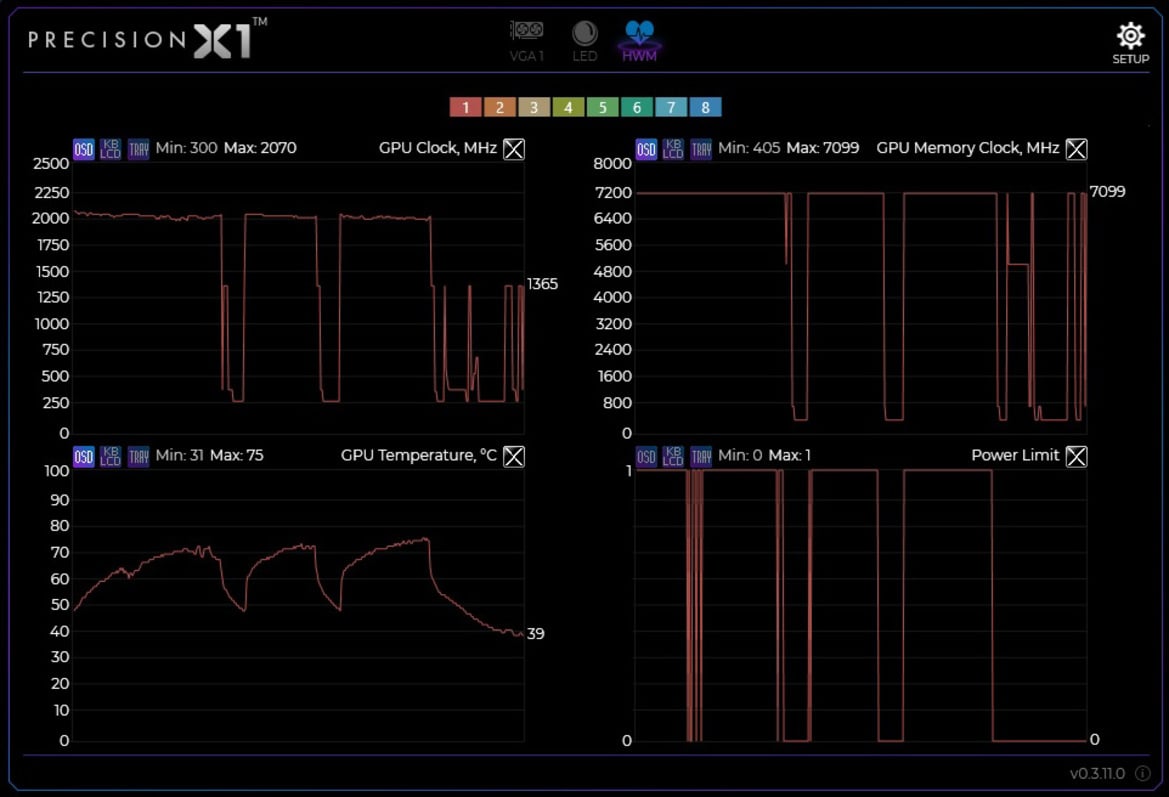Choose monitor slot 5

602,107
